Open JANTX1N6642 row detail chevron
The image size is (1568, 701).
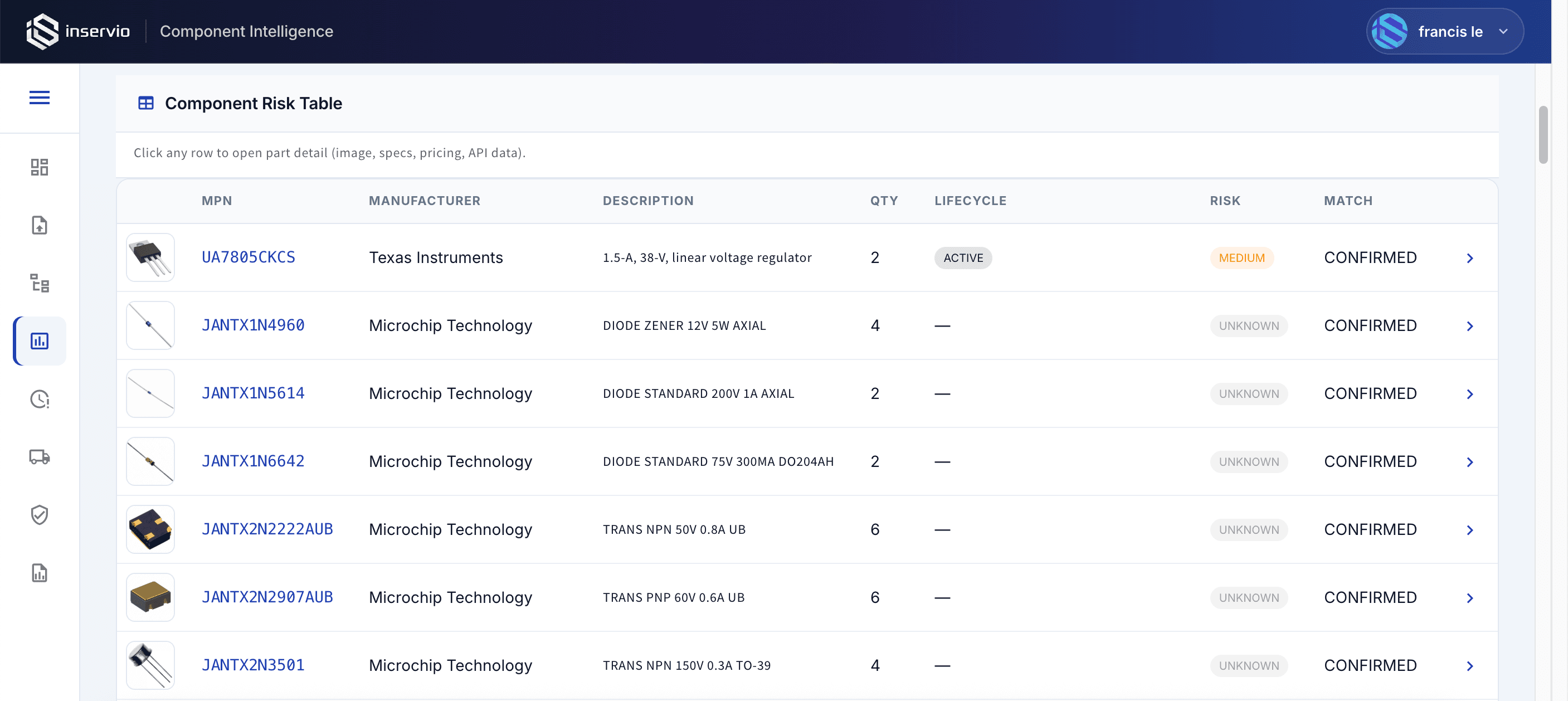click(1470, 462)
